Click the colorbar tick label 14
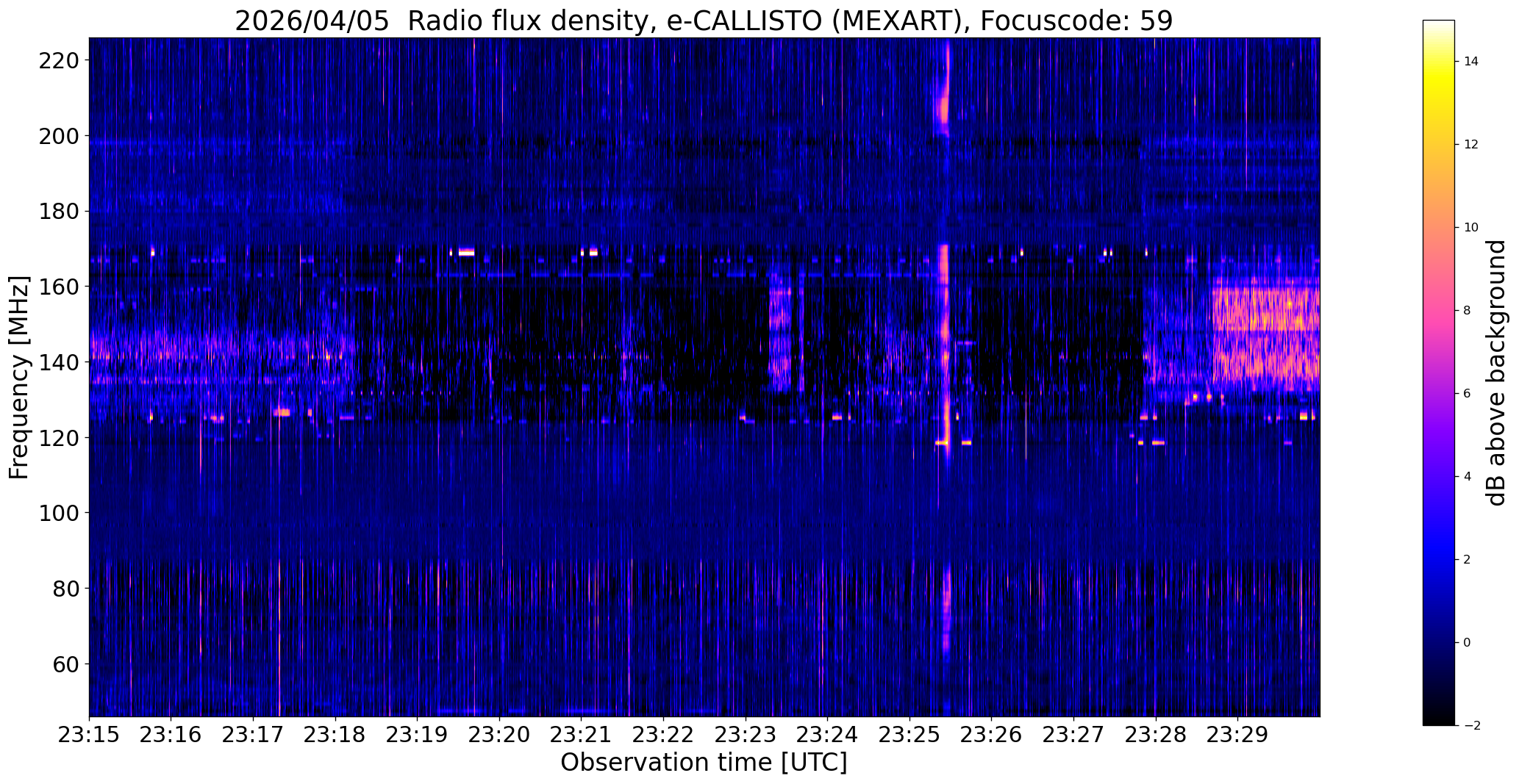The width and height of the screenshot is (1519, 784). click(1471, 62)
